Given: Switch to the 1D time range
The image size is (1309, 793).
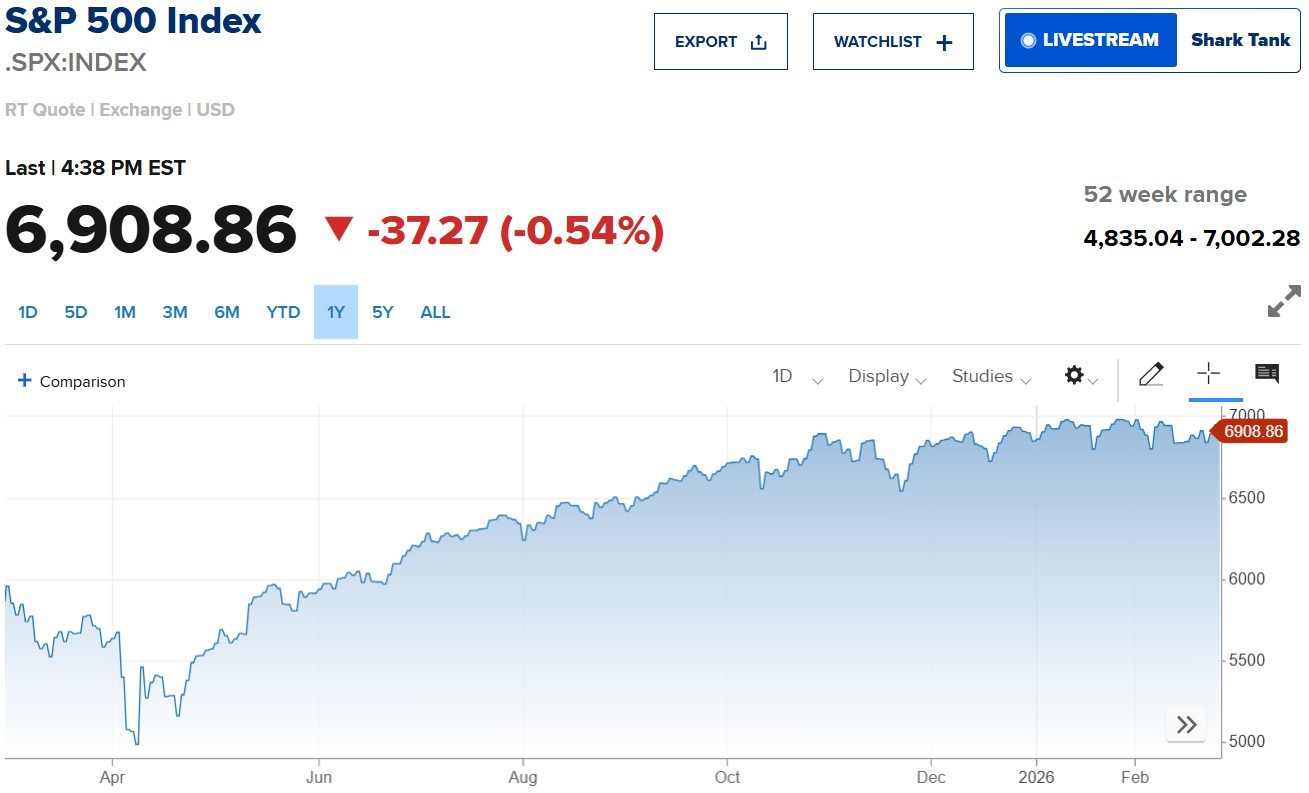Looking at the screenshot, I should (28, 312).
